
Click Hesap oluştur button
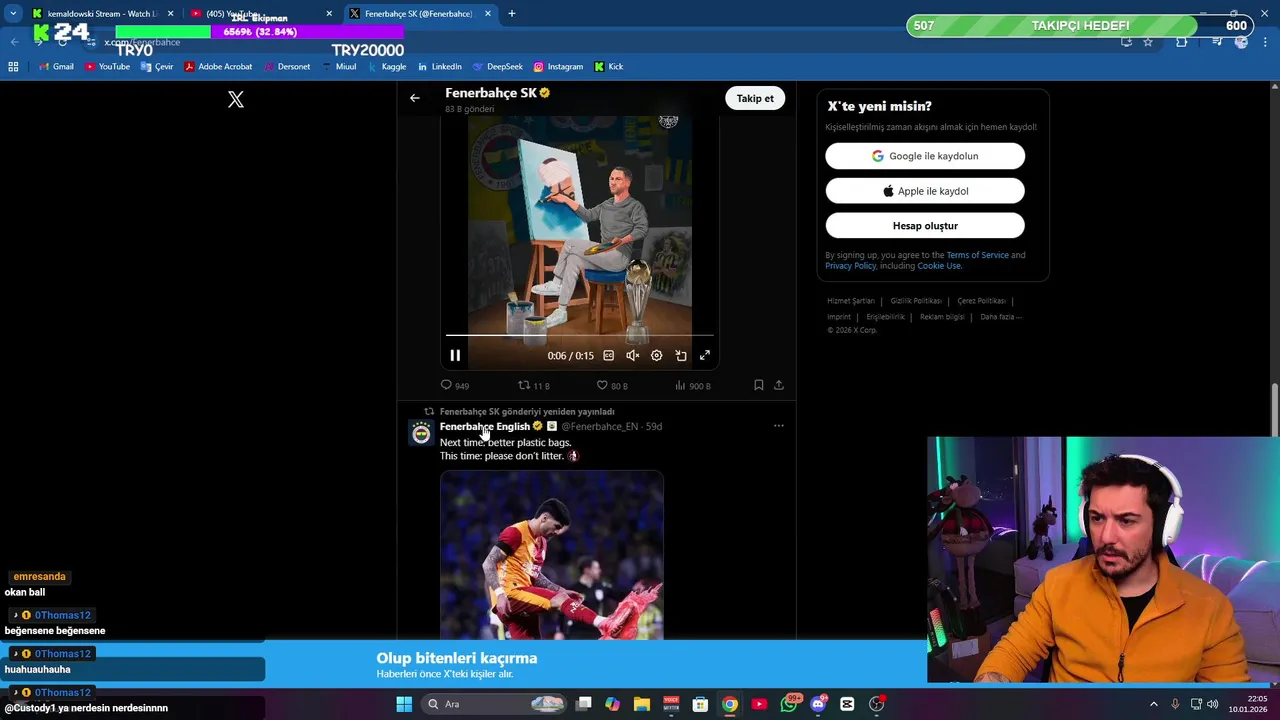[925, 226]
